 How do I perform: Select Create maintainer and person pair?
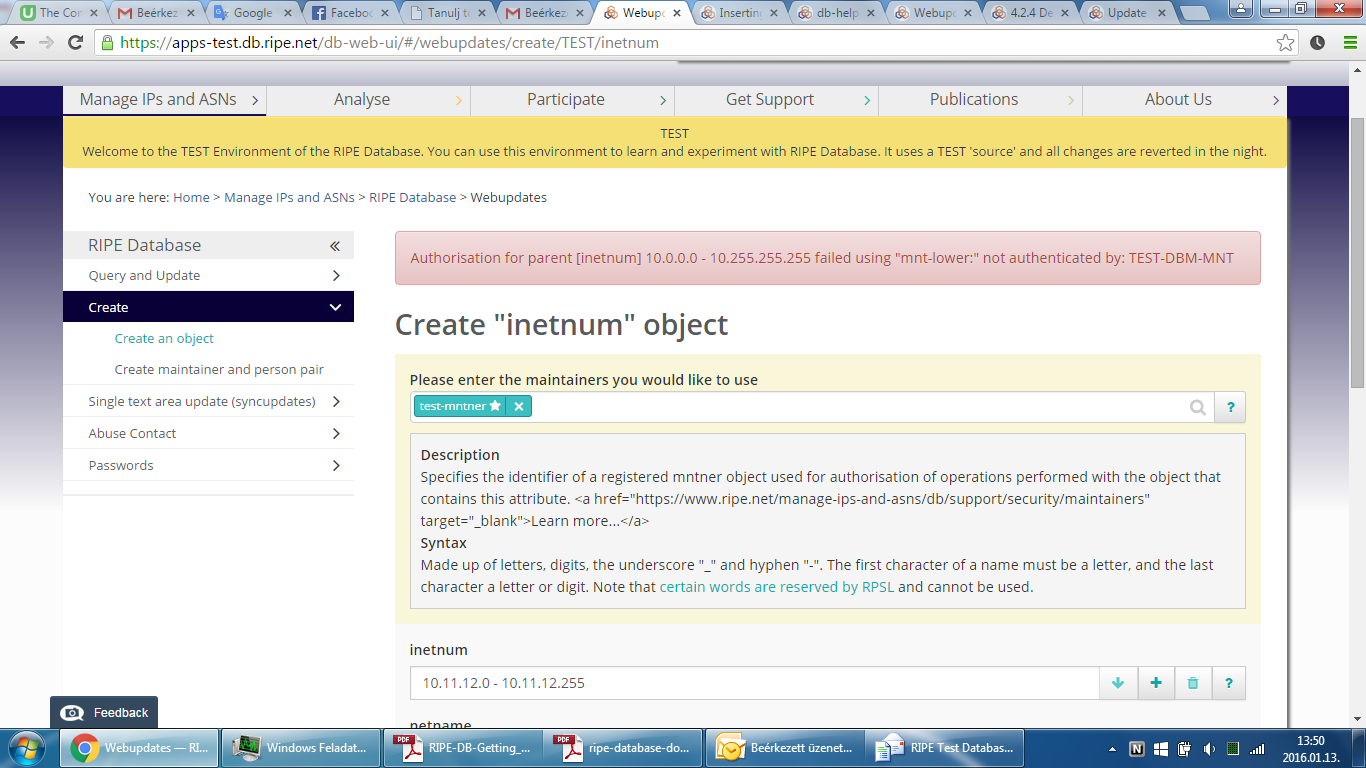coord(219,369)
